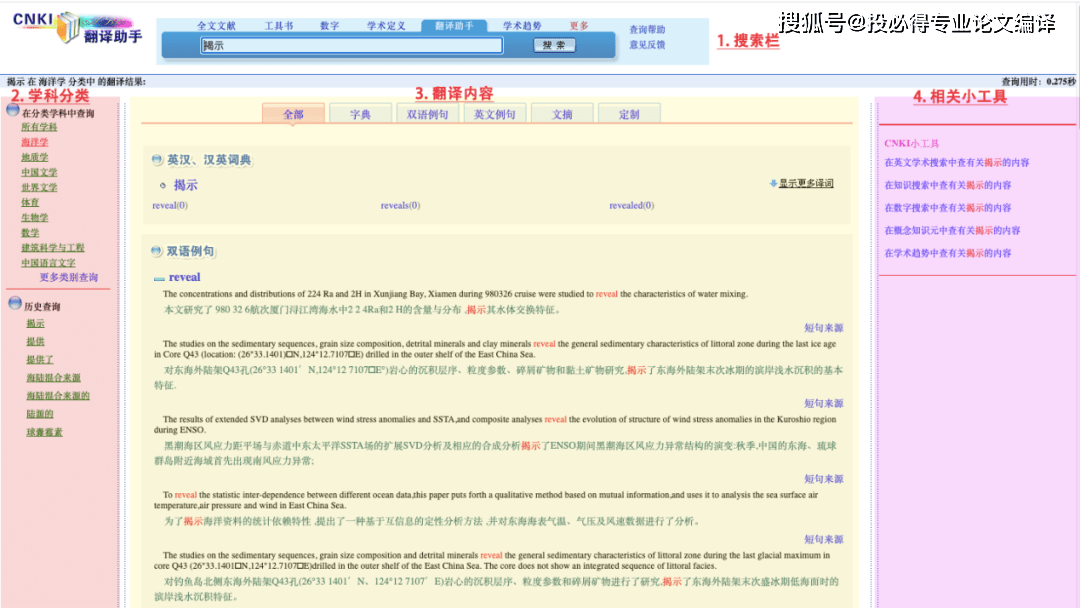
Task: Choose the 海洋学 subject
Action: pyautogui.click(x=34, y=143)
